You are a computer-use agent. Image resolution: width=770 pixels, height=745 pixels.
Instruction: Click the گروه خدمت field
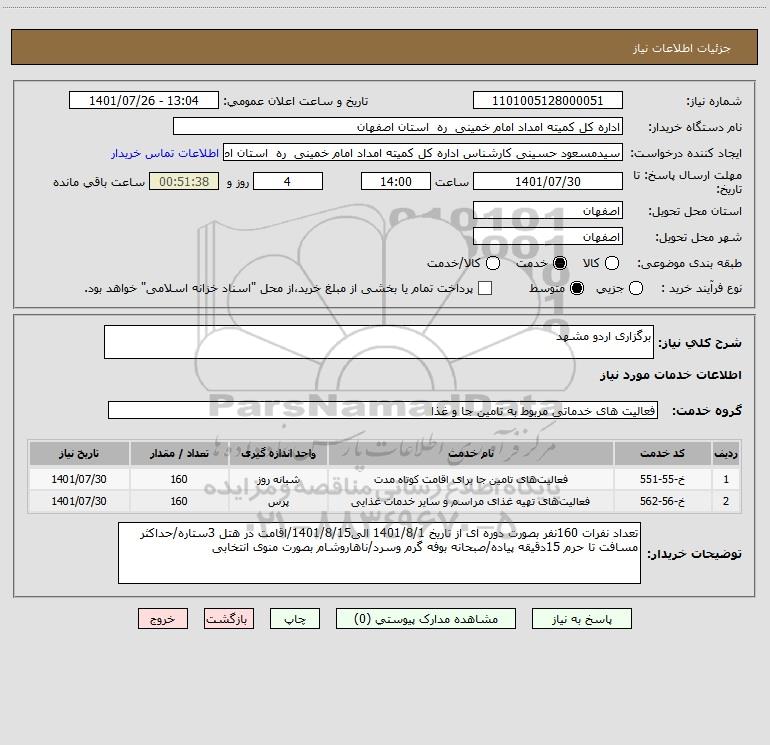pos(383,410)
